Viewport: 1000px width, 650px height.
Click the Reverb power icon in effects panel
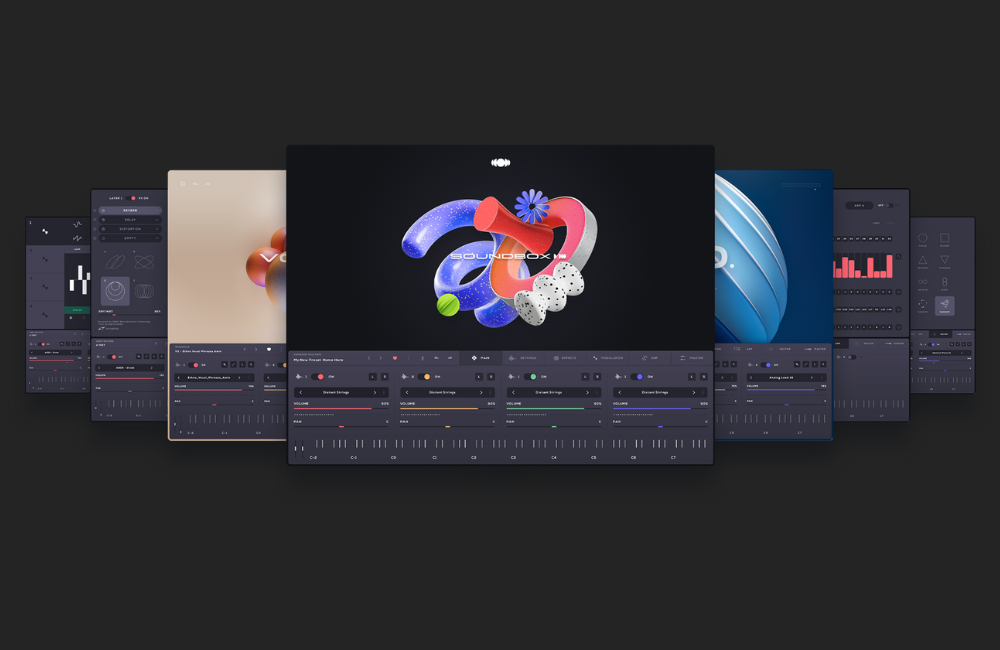pyautogui.click(x=103, y=211)
